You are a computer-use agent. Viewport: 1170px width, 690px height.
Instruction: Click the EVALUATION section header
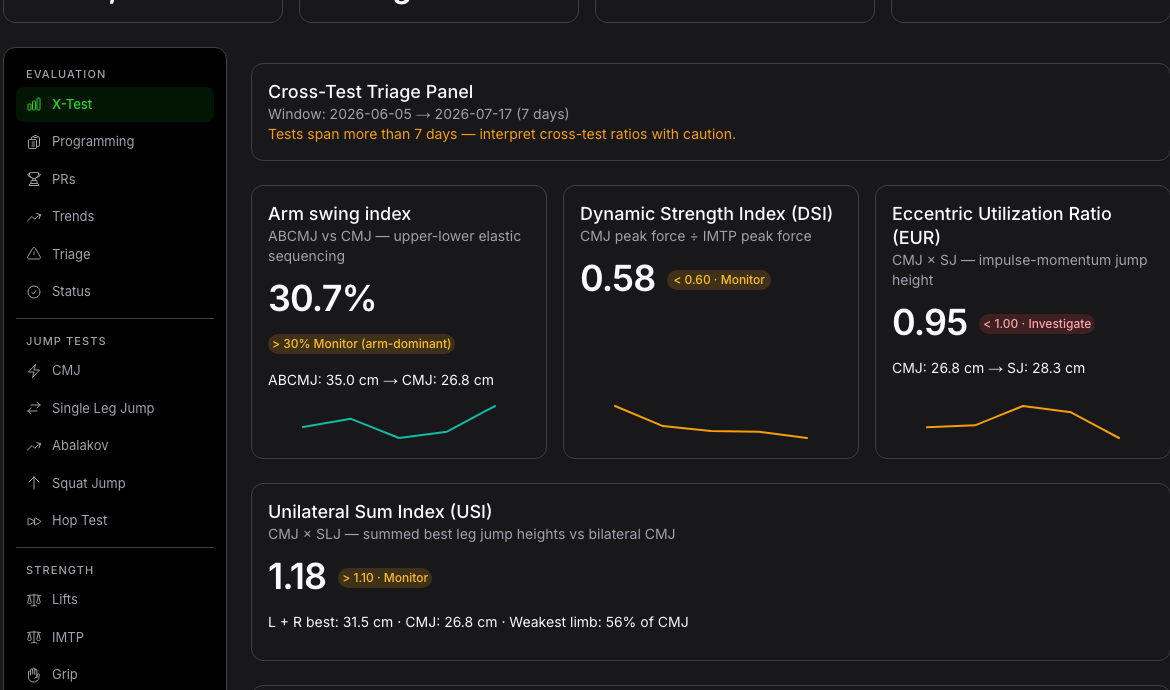66,74
